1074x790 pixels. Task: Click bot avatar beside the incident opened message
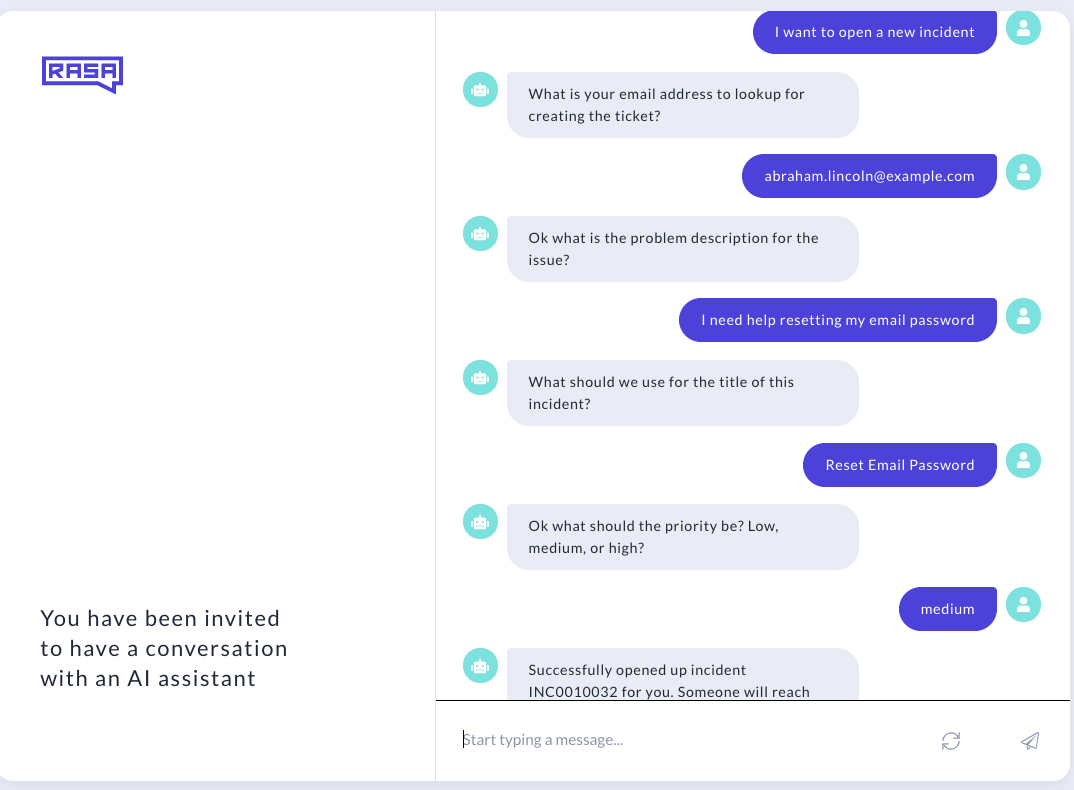coord(480,666)
